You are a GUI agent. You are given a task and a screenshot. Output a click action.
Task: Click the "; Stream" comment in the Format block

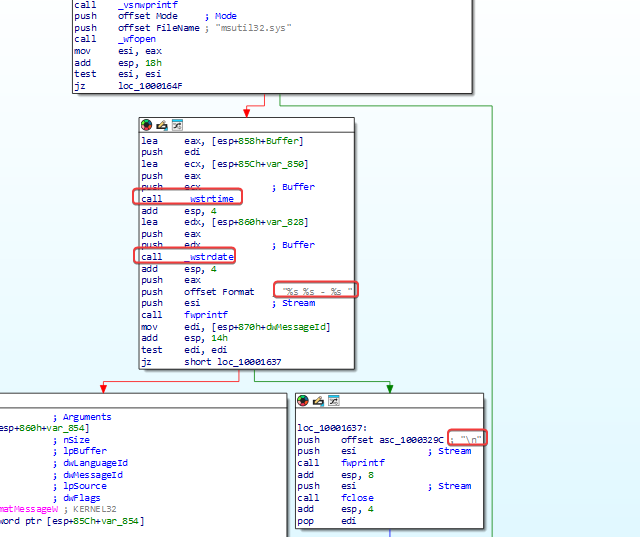coord(293,303)
